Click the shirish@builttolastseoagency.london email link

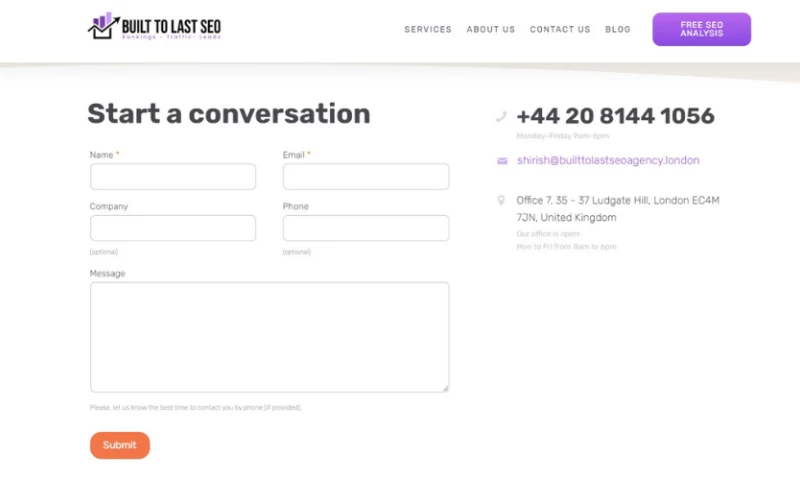[608, 160]
